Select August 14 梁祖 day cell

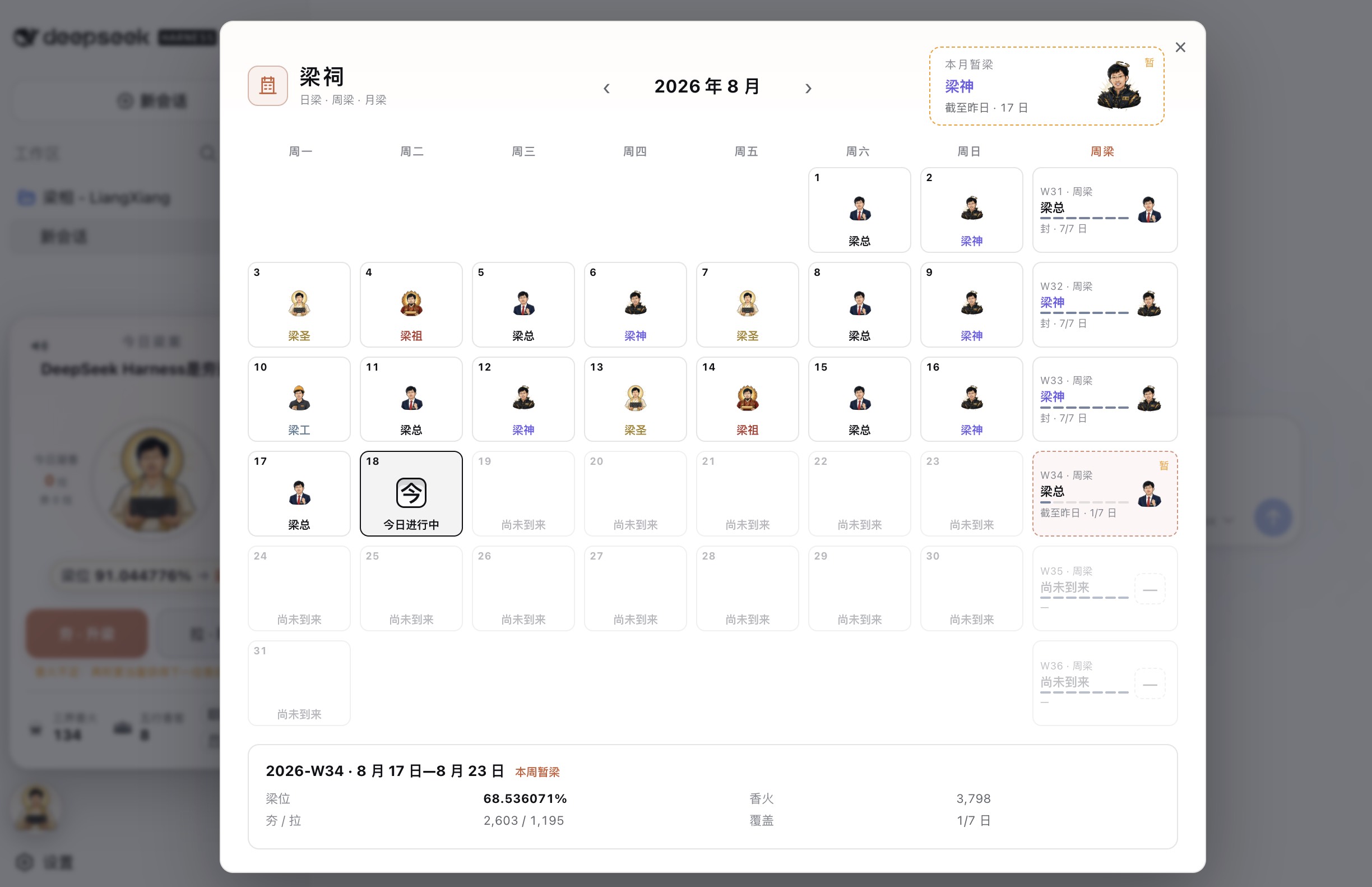tap(747, 399)
